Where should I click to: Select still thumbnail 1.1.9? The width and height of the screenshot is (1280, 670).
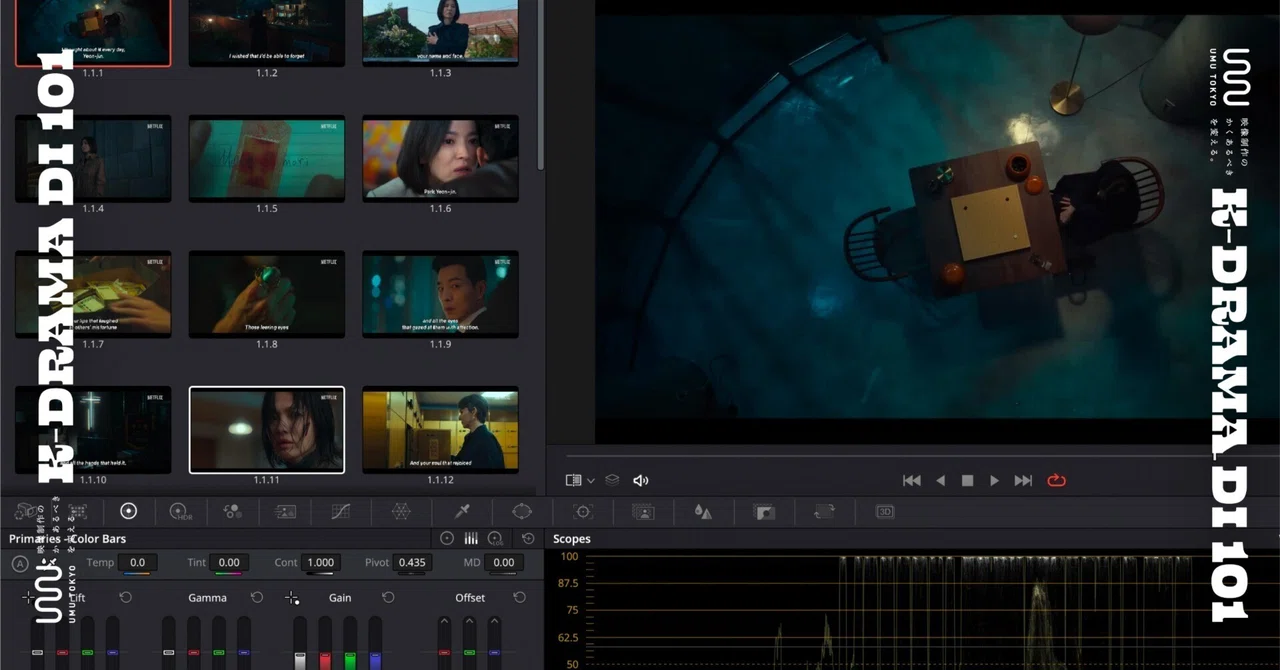[440, 294]
